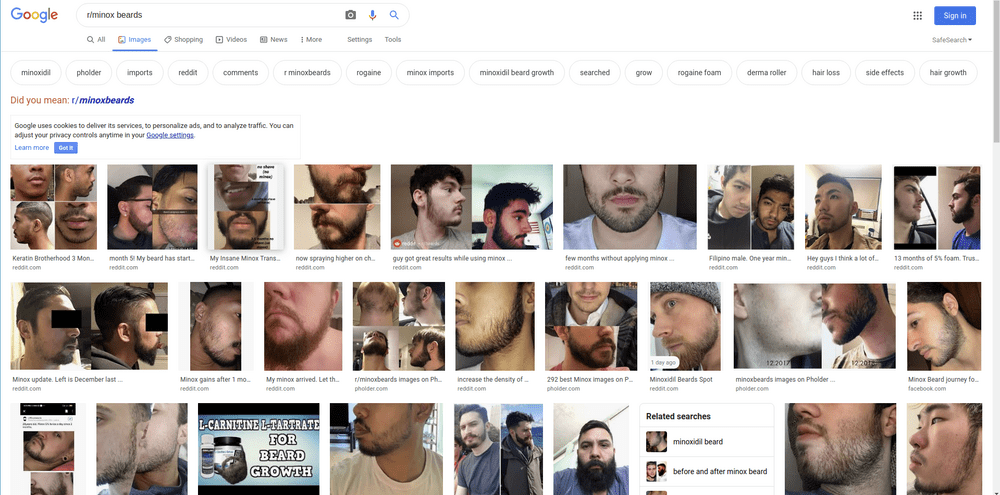1000x495 pixels.
Task: Open search by image camera icon
Action: pyautogui.click(x=350, y=15)
